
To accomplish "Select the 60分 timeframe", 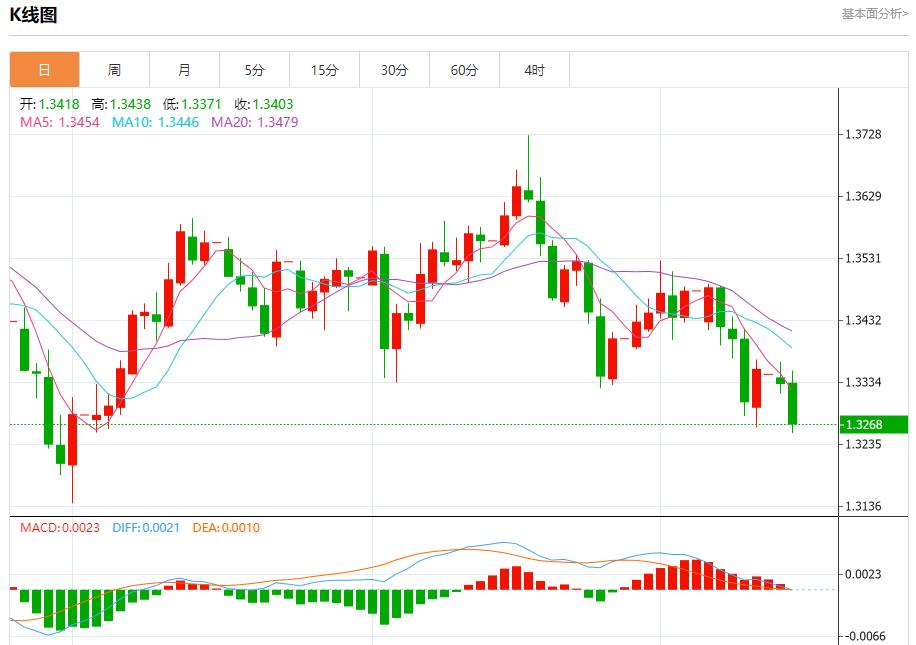I will click(463, 69).
